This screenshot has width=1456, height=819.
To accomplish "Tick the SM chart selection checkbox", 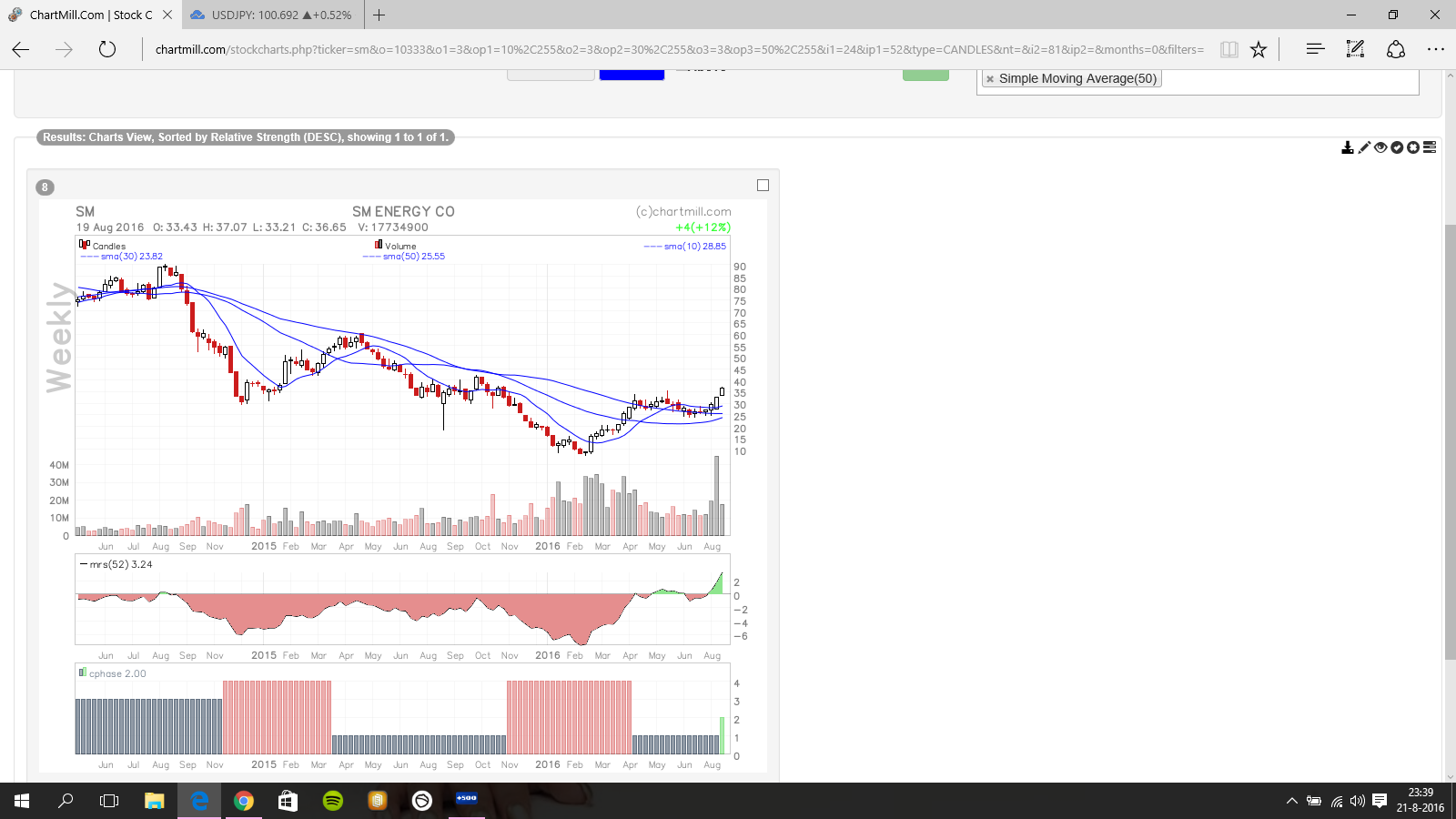I will click(763, 186).
